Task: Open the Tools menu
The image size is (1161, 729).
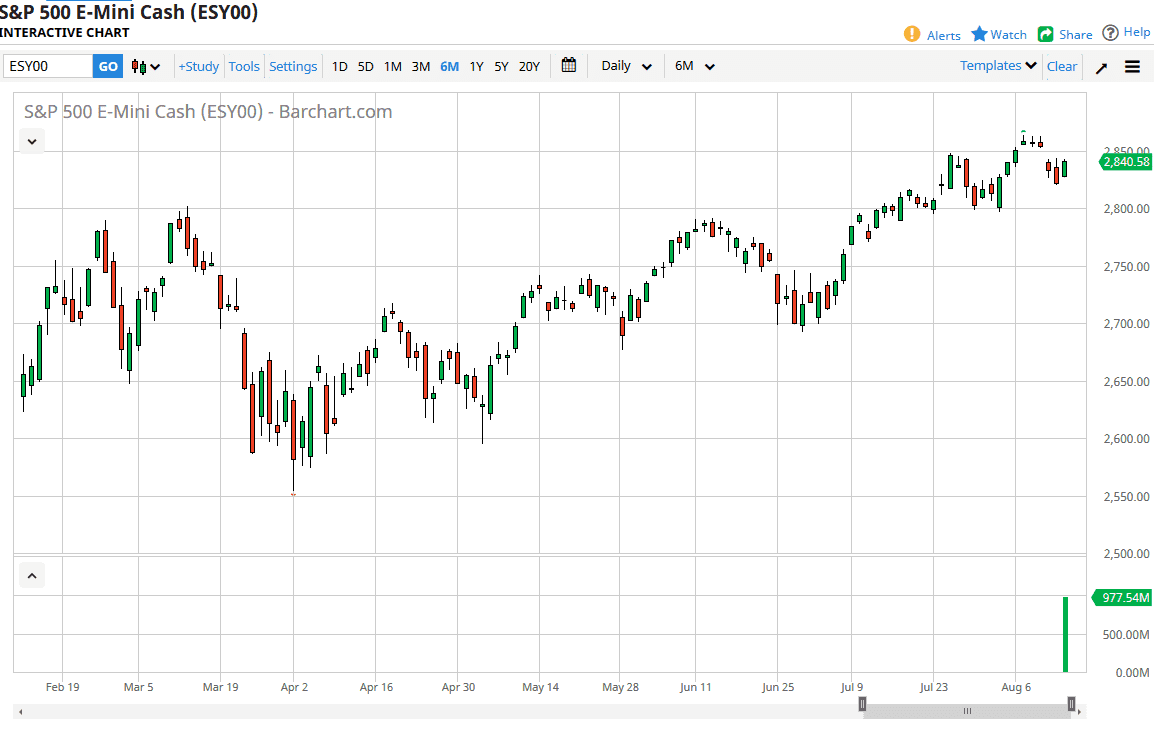Action: [x=244, y=67]
